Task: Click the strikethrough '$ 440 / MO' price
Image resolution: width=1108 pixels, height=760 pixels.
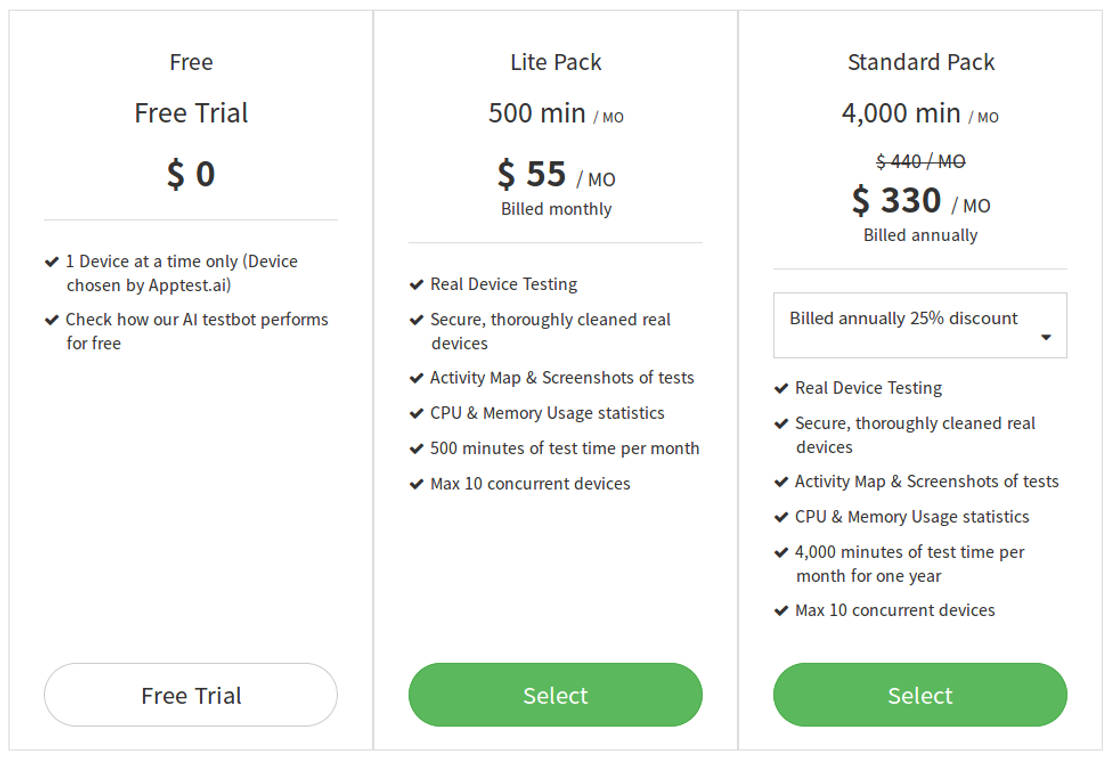Action: pyautogui.click(x=920, y=161)
